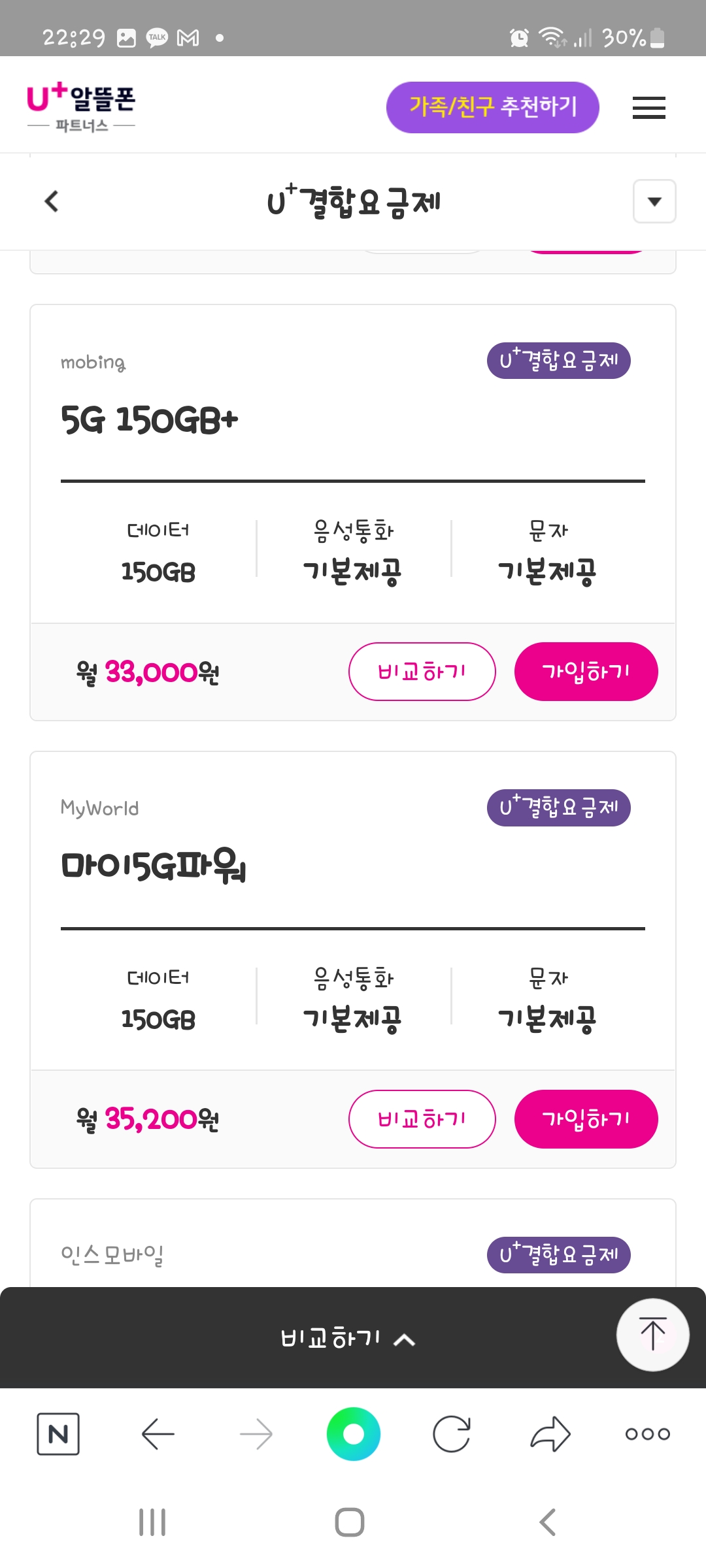Tap 비교하기 for the 마이5G파워 plan
This screenshot has height=1568, width=706.
(422, 1119)
